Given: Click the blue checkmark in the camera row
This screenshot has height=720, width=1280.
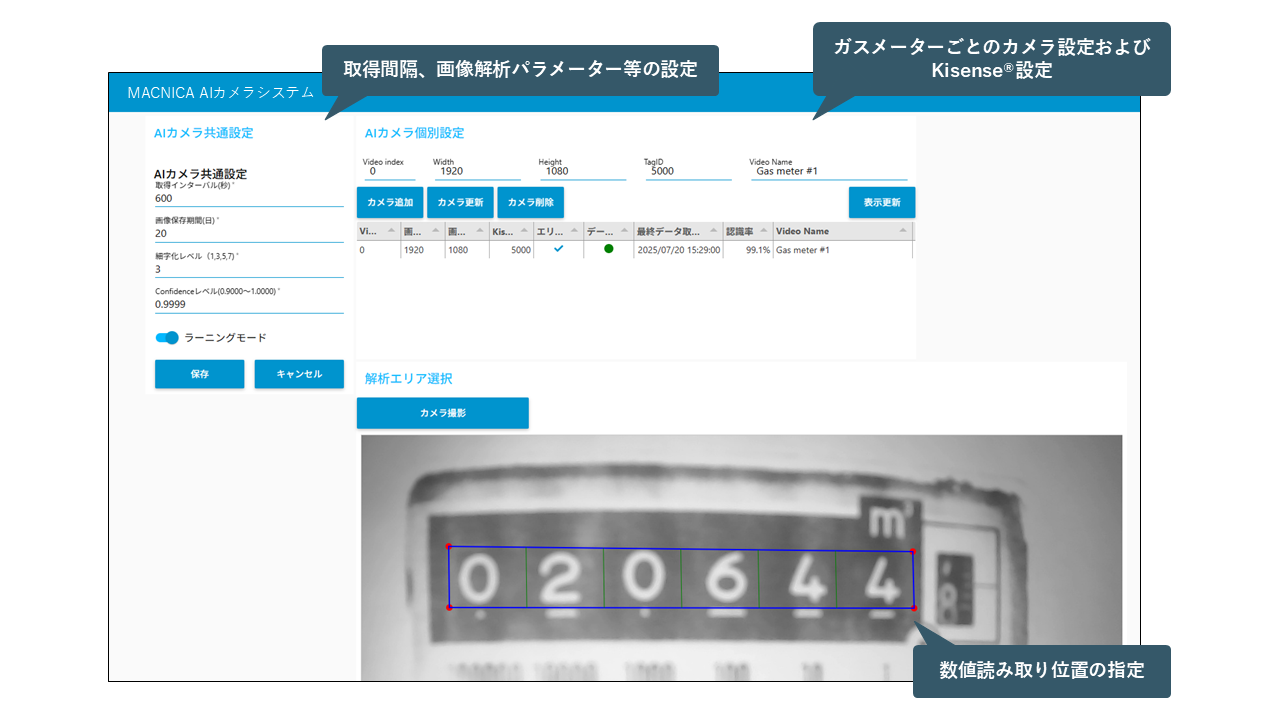Looking at the screenshot, I should (x=559, y=249).
